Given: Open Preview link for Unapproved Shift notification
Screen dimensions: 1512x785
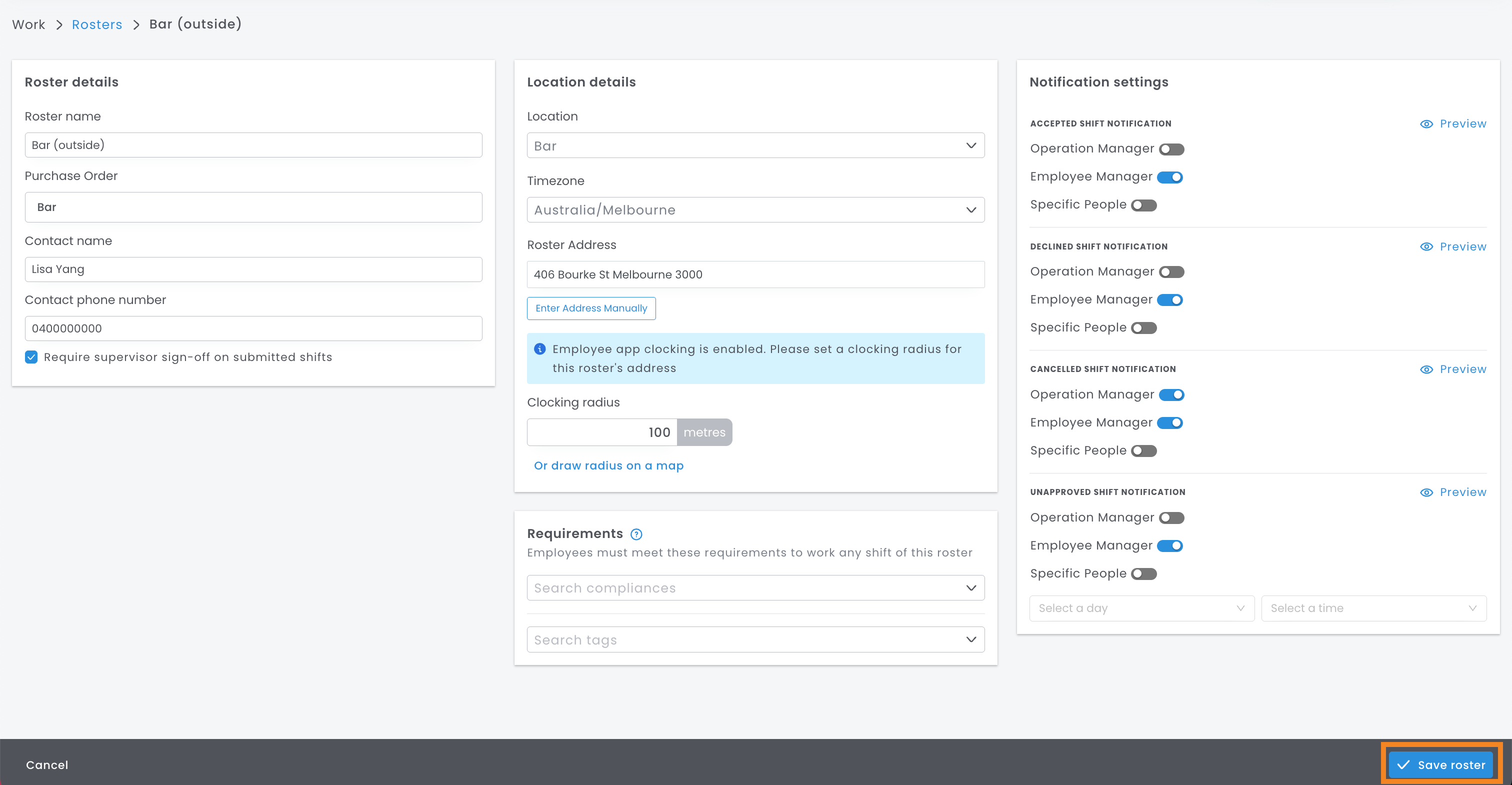Looking at the screenshot, I should tap(1462, 492).
